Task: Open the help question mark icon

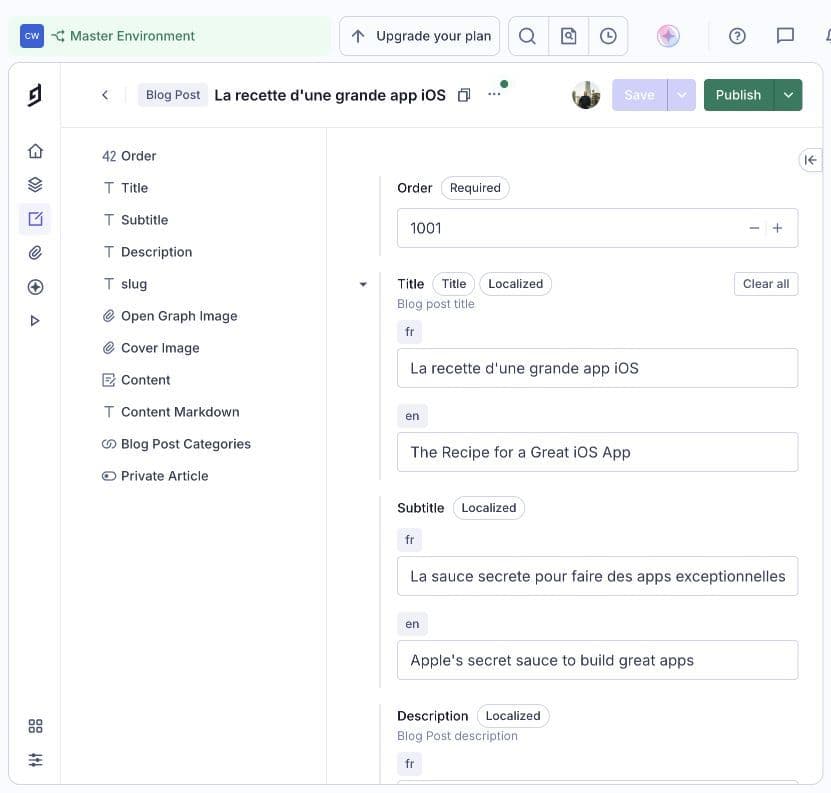Action: [737, 36]
